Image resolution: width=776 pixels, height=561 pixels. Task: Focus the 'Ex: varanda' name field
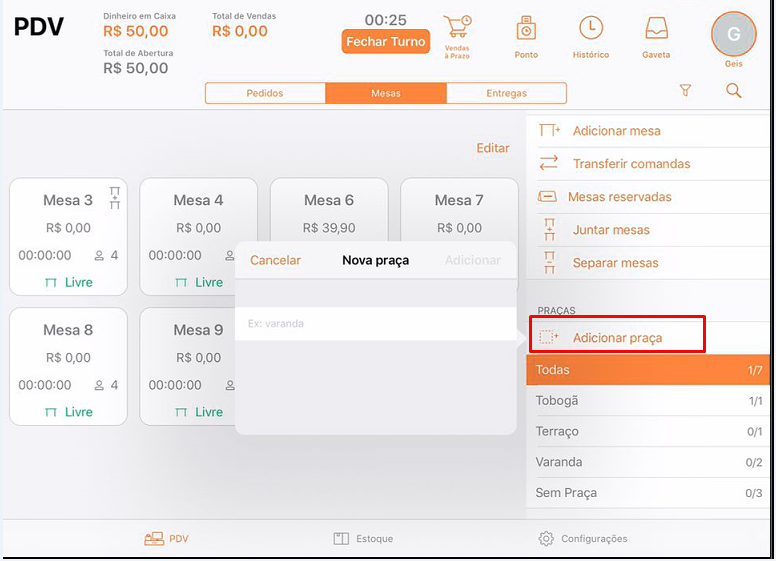point(376,324)
